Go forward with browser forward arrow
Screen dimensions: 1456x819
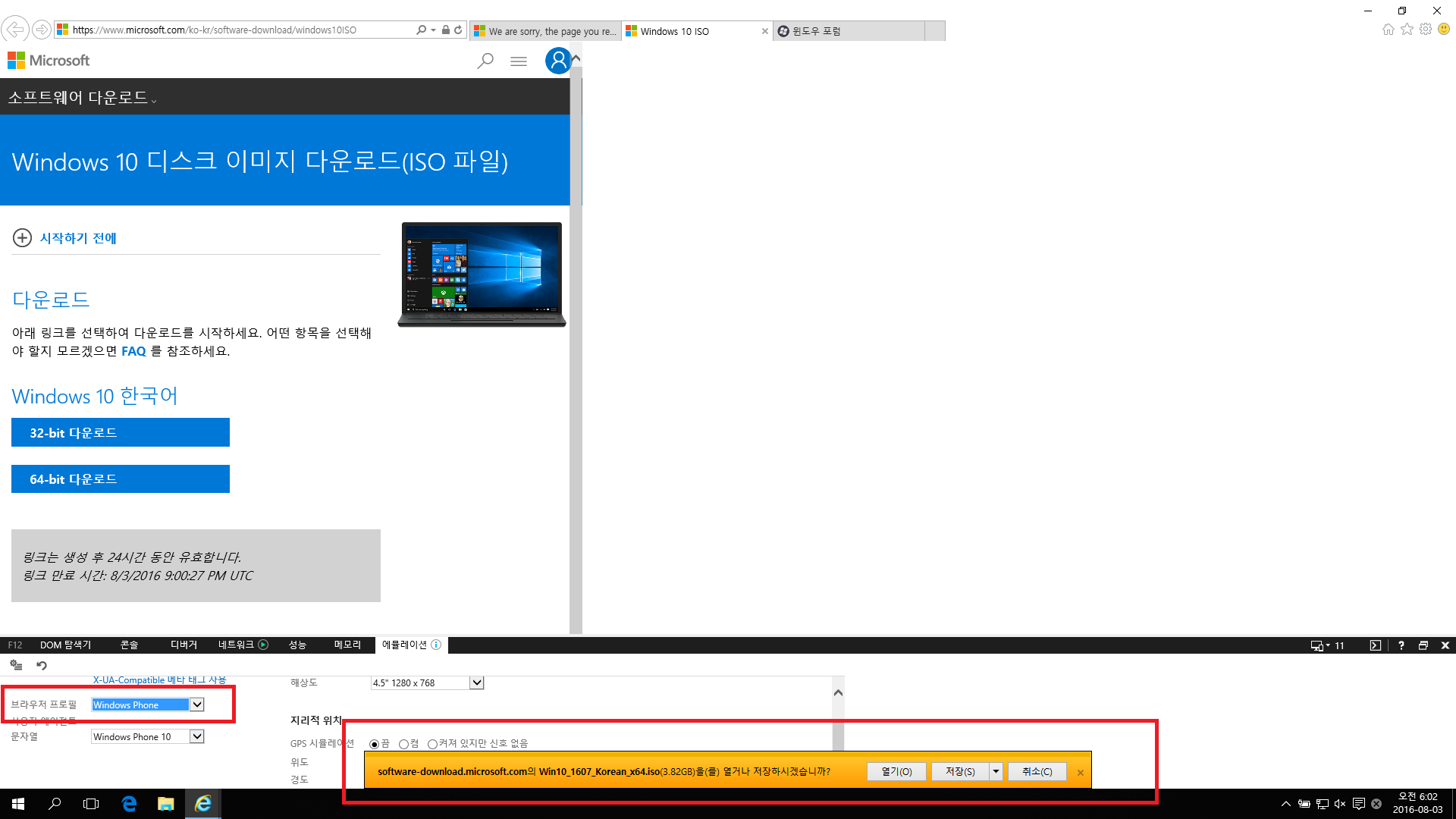[42, 30]
